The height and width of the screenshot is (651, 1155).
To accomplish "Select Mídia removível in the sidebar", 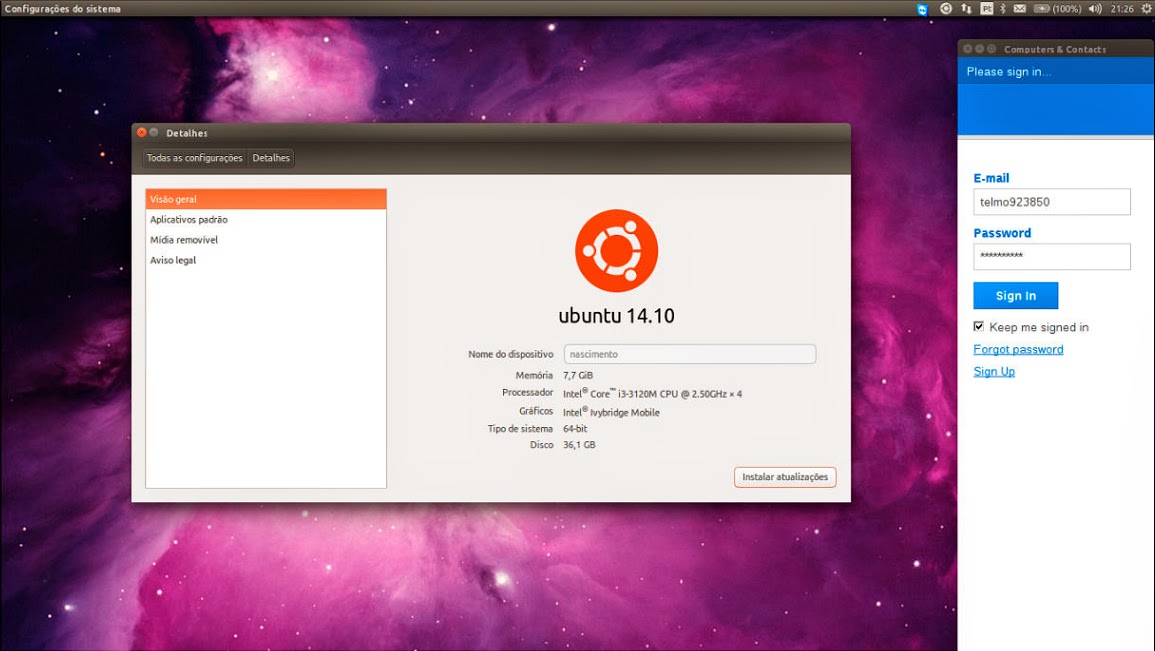I will point(266,240).
